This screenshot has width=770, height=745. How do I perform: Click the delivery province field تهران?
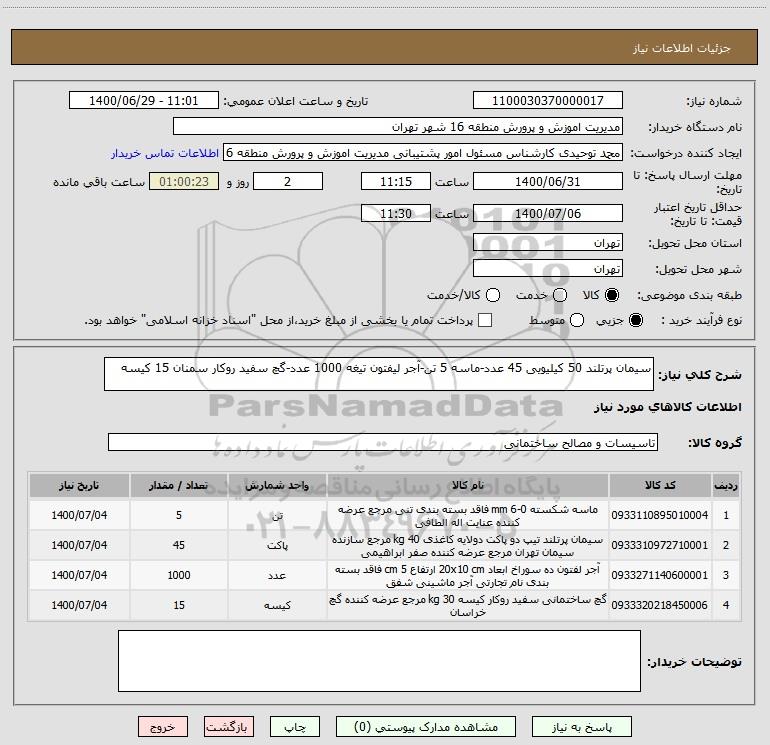548,243
